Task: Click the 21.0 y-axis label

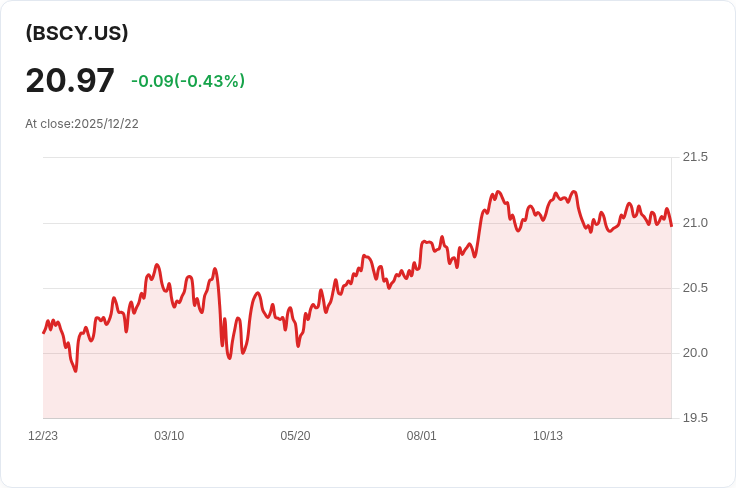Action: click(x=695, y=222)
